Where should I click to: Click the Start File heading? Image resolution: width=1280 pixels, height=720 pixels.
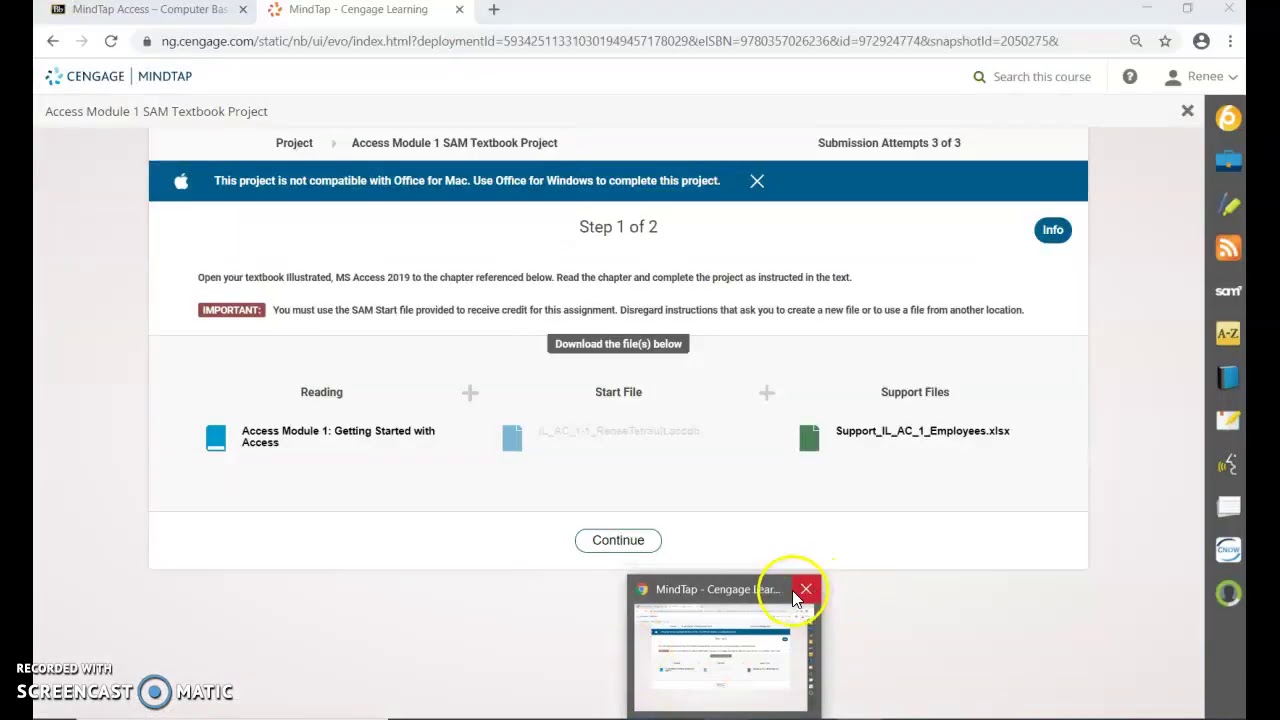618,392
